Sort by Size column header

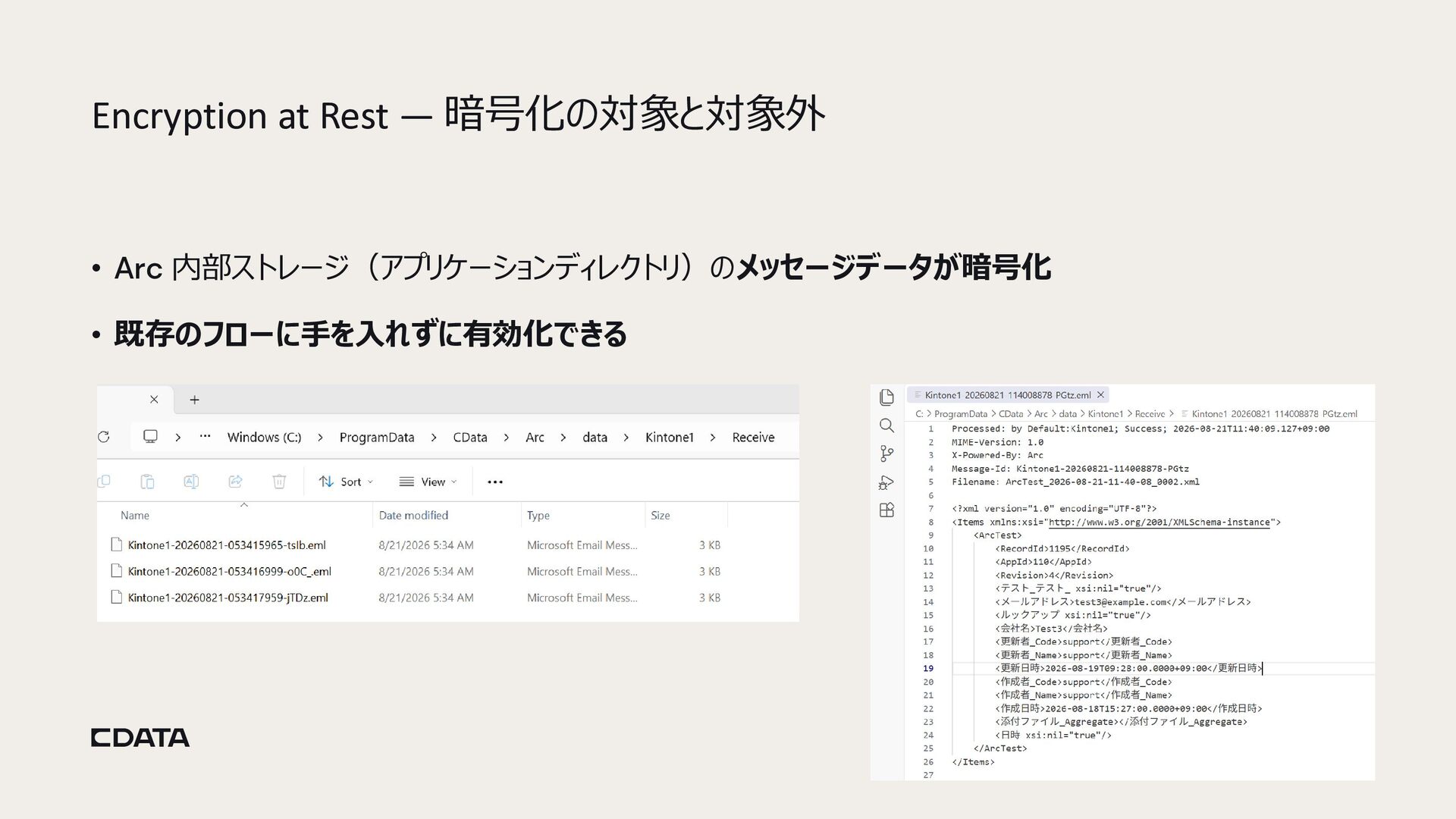click(x=661, y=516)
